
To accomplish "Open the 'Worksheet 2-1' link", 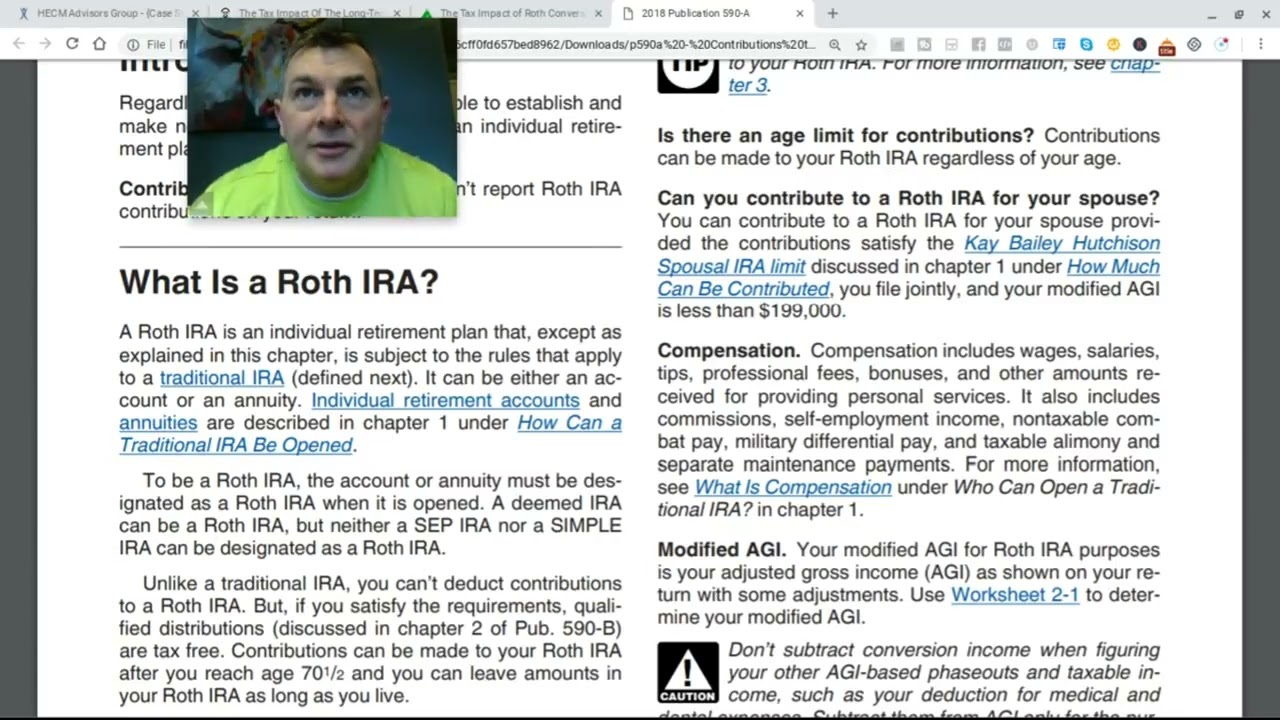I will (1015, 595).
